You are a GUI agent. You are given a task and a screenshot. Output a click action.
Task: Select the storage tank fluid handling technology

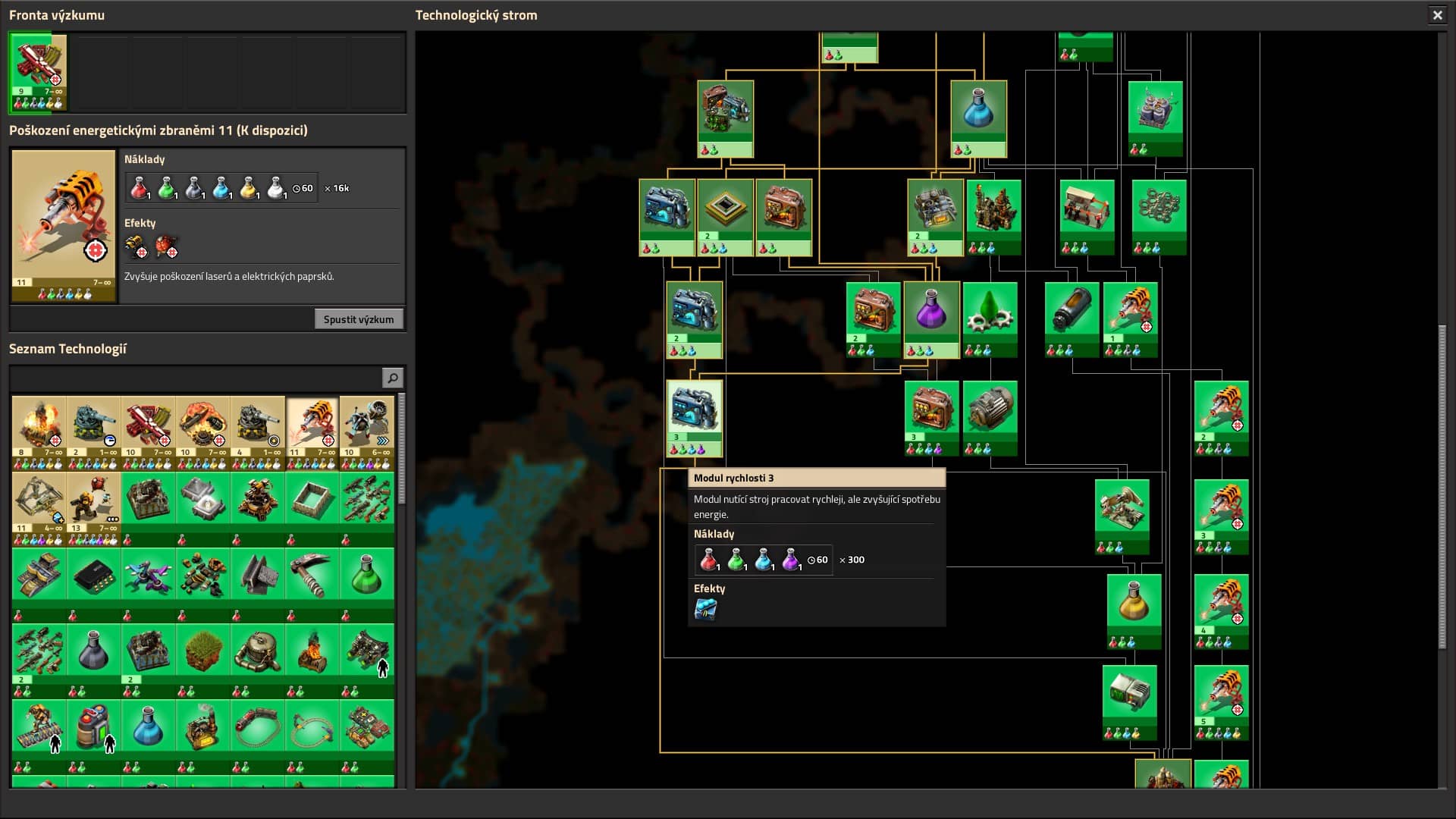point(258,660)
